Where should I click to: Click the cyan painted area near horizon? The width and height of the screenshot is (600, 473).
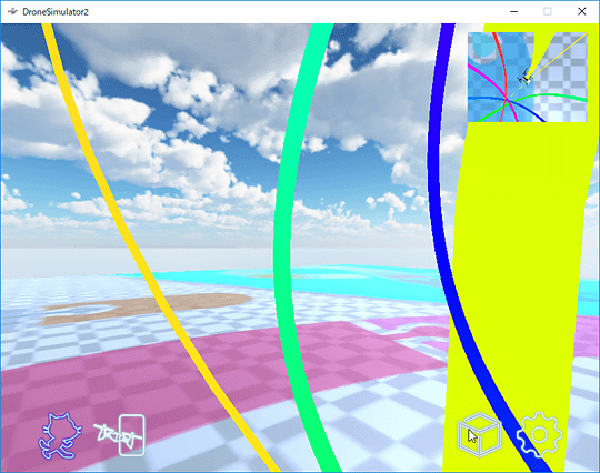click(x=344, y=283)
